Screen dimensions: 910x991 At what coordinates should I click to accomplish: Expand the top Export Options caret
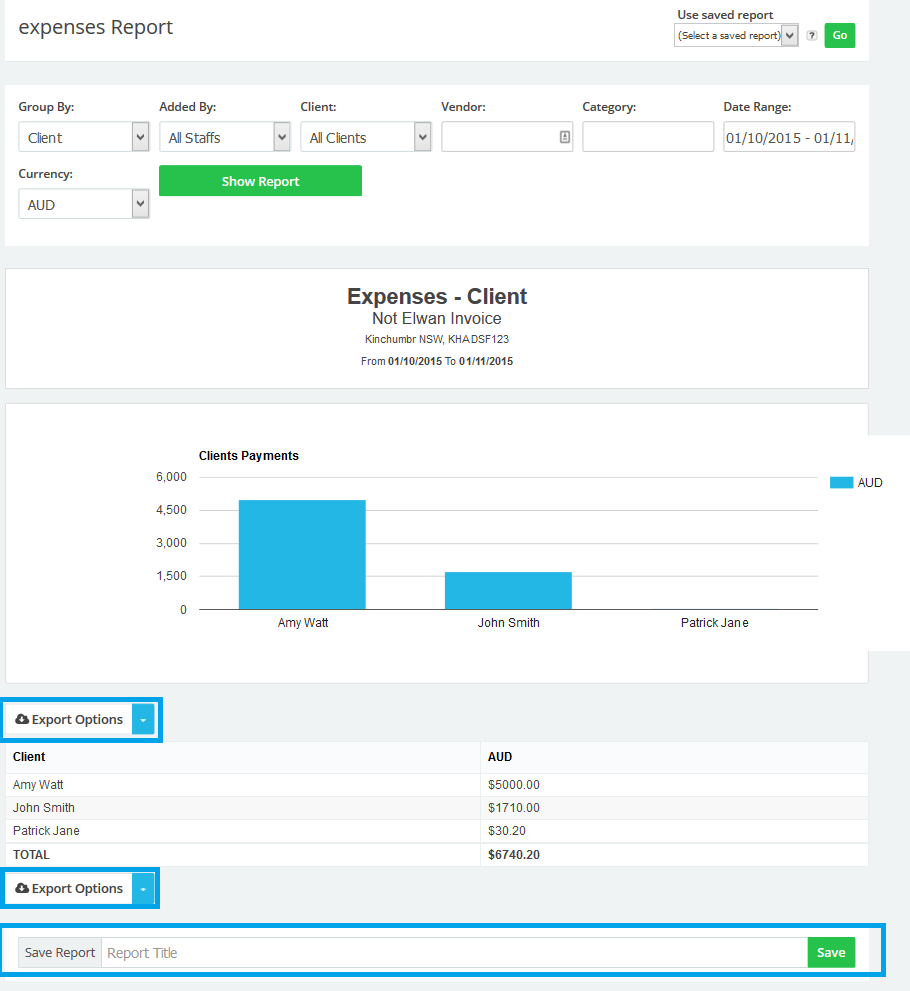coord(144,719)
